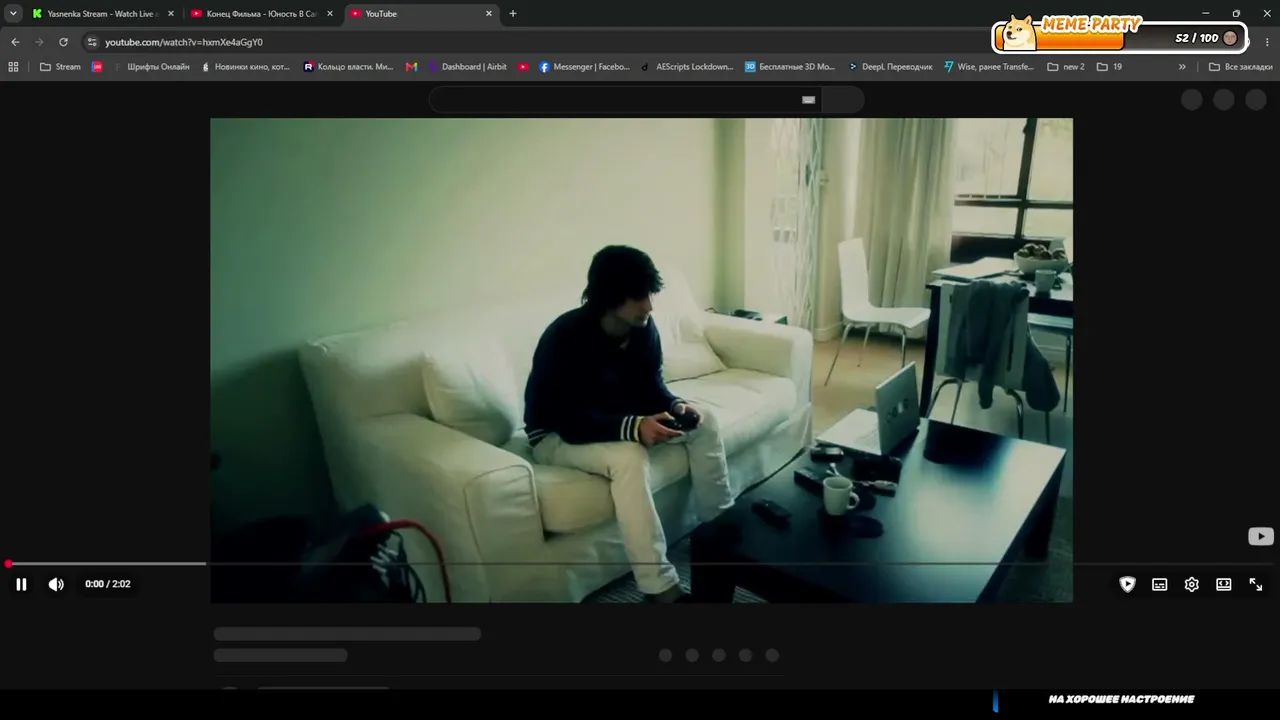Click the keyboard icon in the YouTube search box
Viewport: 1280px width, 720px height.
click(x=809, y=99)
